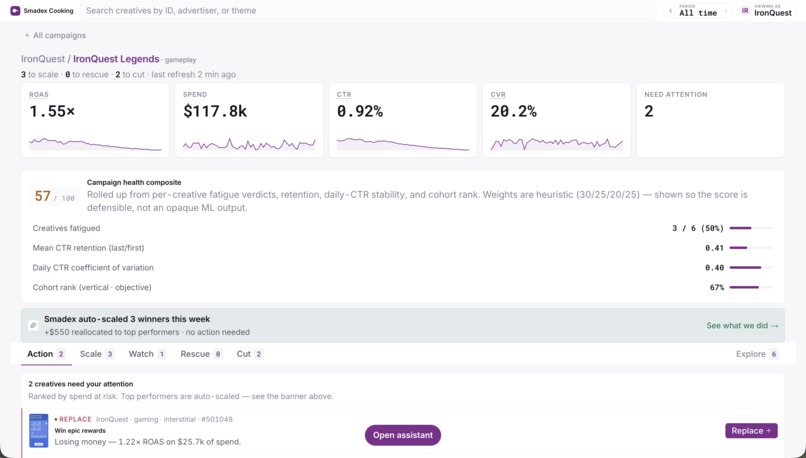
Task: Click the Daily CTR coefficient of variation bar
Action: (x=751, y=267)
